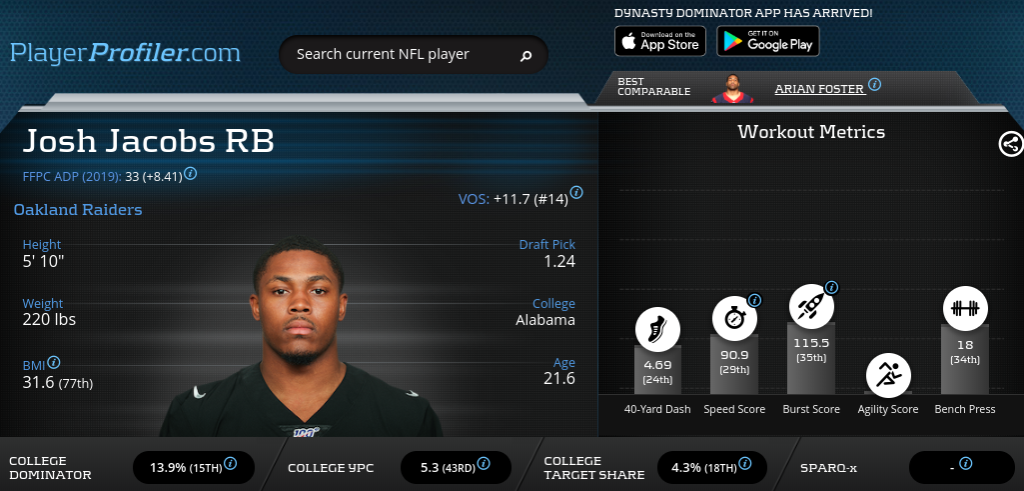Get it on Google Play button
Screen dimensions: 1024x491
point(768,41)
